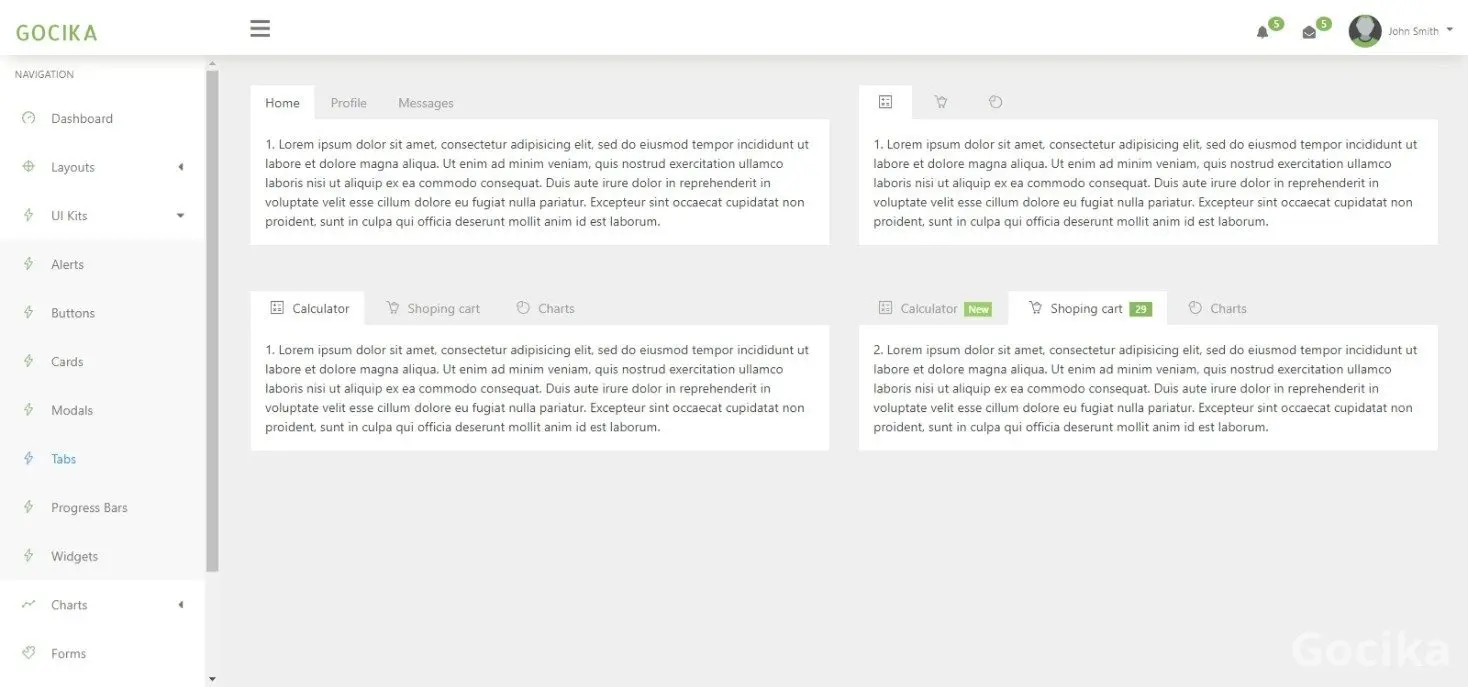
Task: Select the pie chart icon-only tab
Action: [x=995, y=102]
